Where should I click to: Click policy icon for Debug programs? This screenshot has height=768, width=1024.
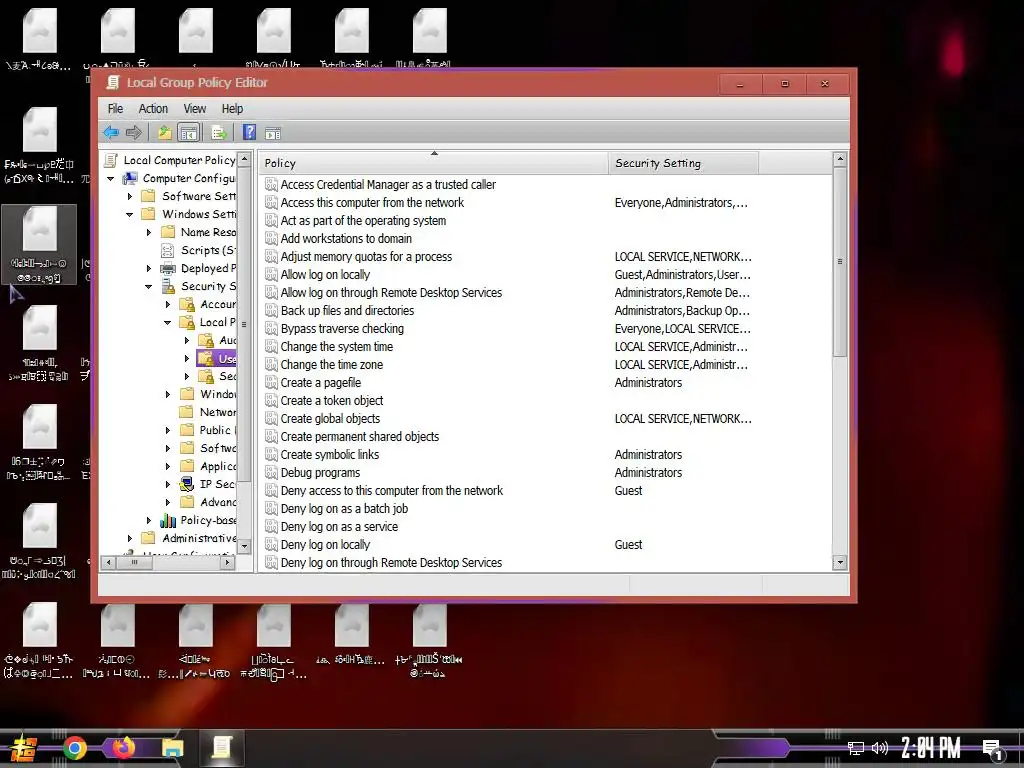pos(271,473)
